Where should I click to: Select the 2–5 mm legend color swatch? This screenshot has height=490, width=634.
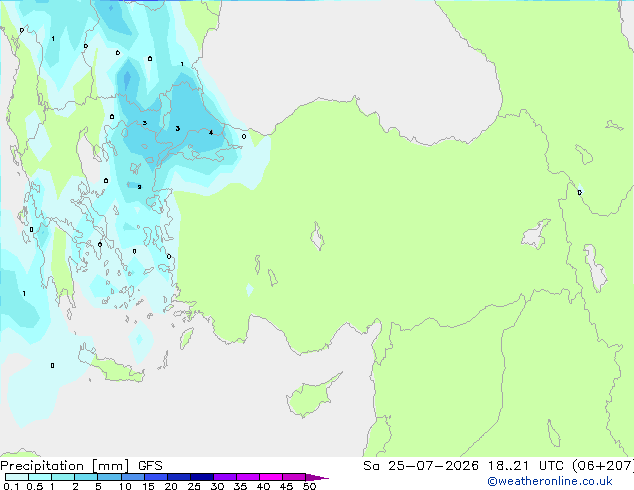tap(86, 477)
